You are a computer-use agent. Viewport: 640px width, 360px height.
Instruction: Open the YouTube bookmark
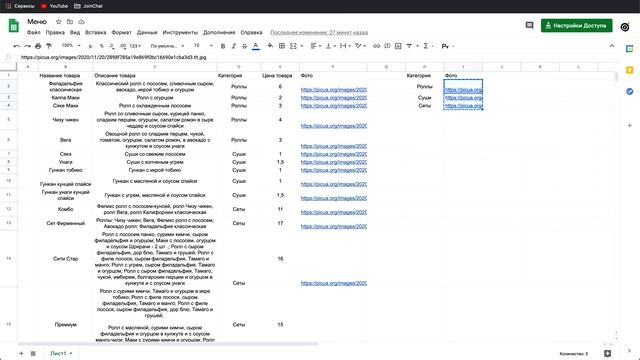tap(54, 6)
